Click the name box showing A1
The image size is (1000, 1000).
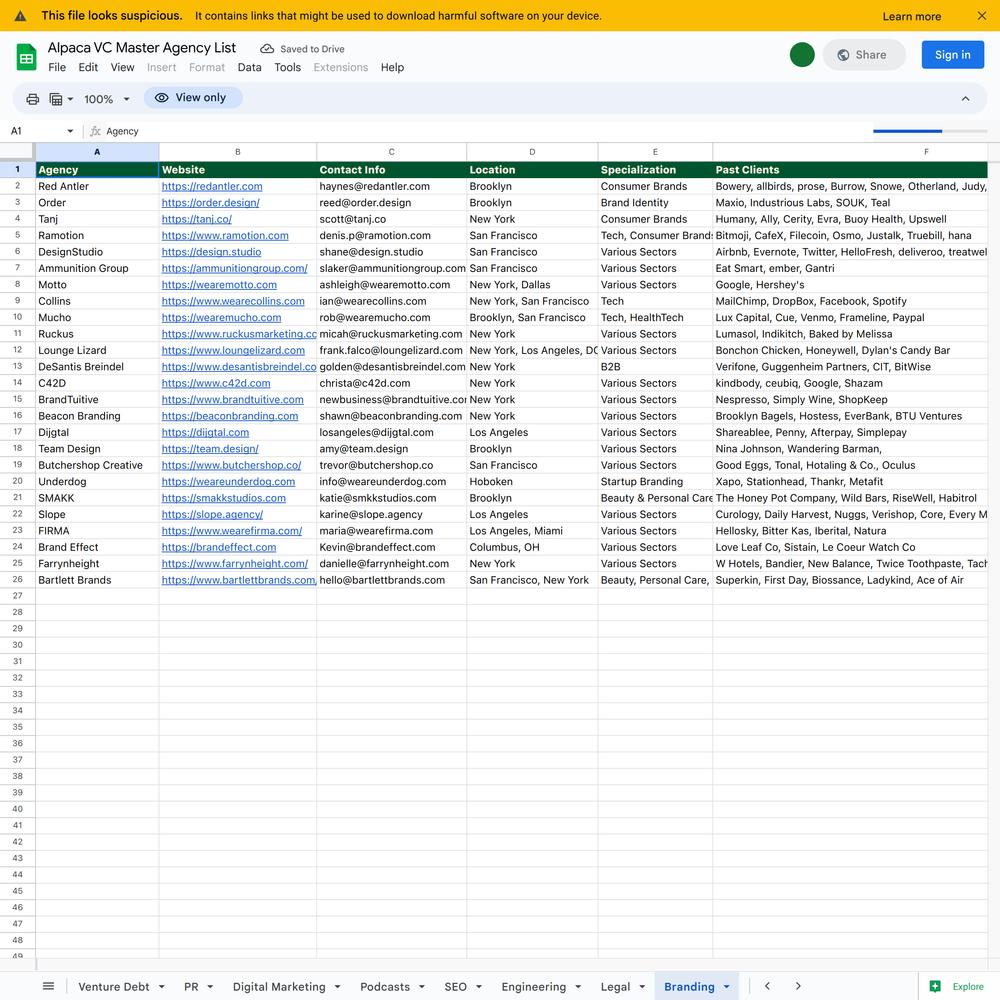click(x=36, y=131)
